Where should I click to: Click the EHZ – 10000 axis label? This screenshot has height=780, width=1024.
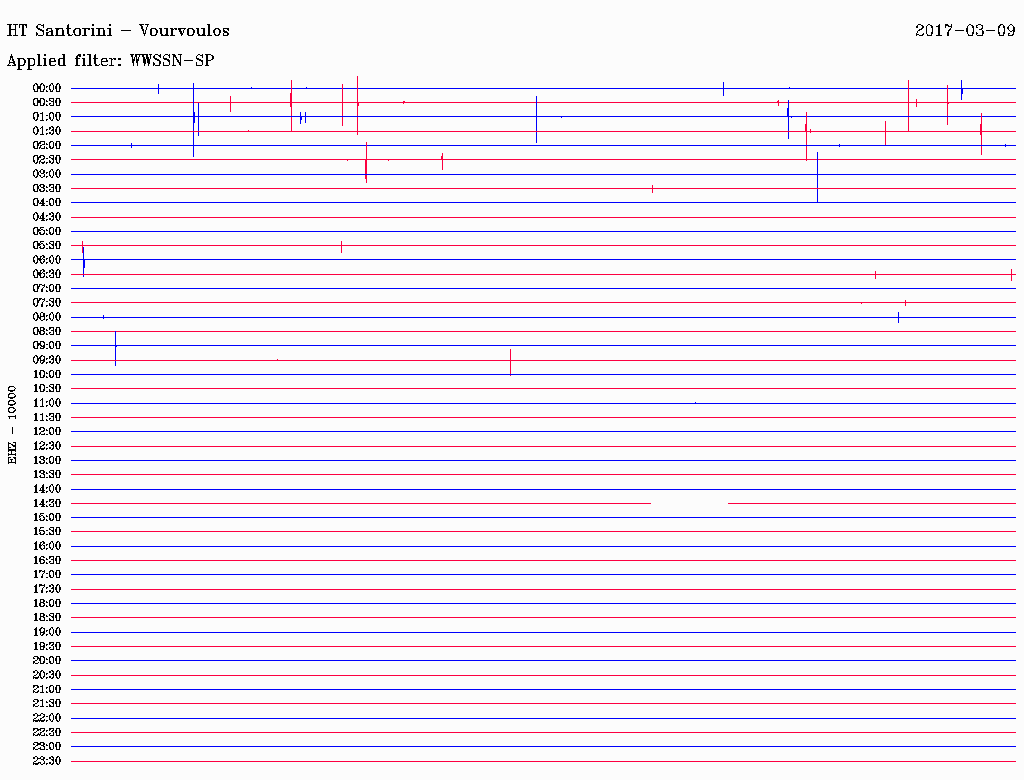(12, 425)
